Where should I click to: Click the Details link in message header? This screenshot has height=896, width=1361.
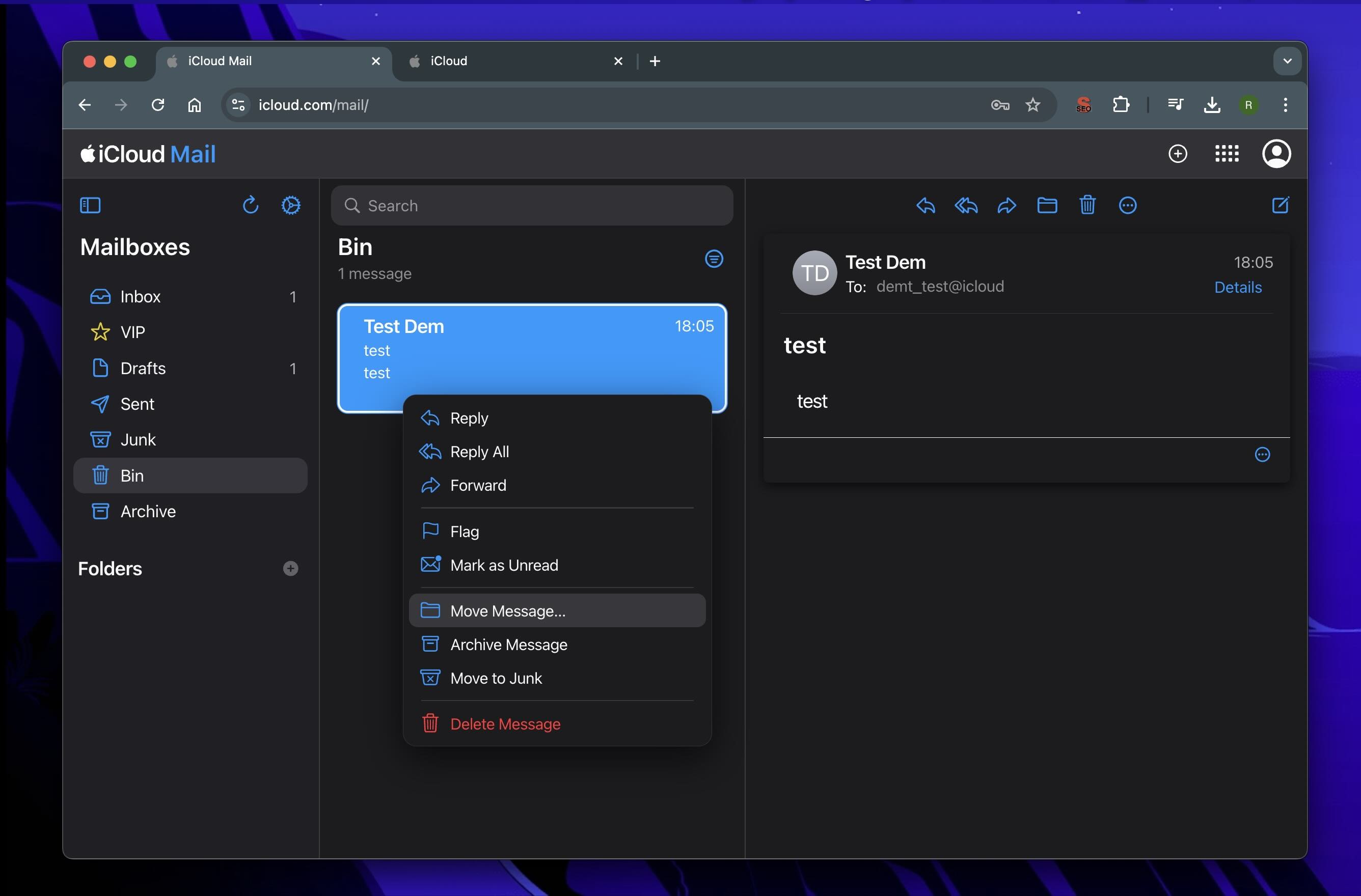(x=1237, y=287)
